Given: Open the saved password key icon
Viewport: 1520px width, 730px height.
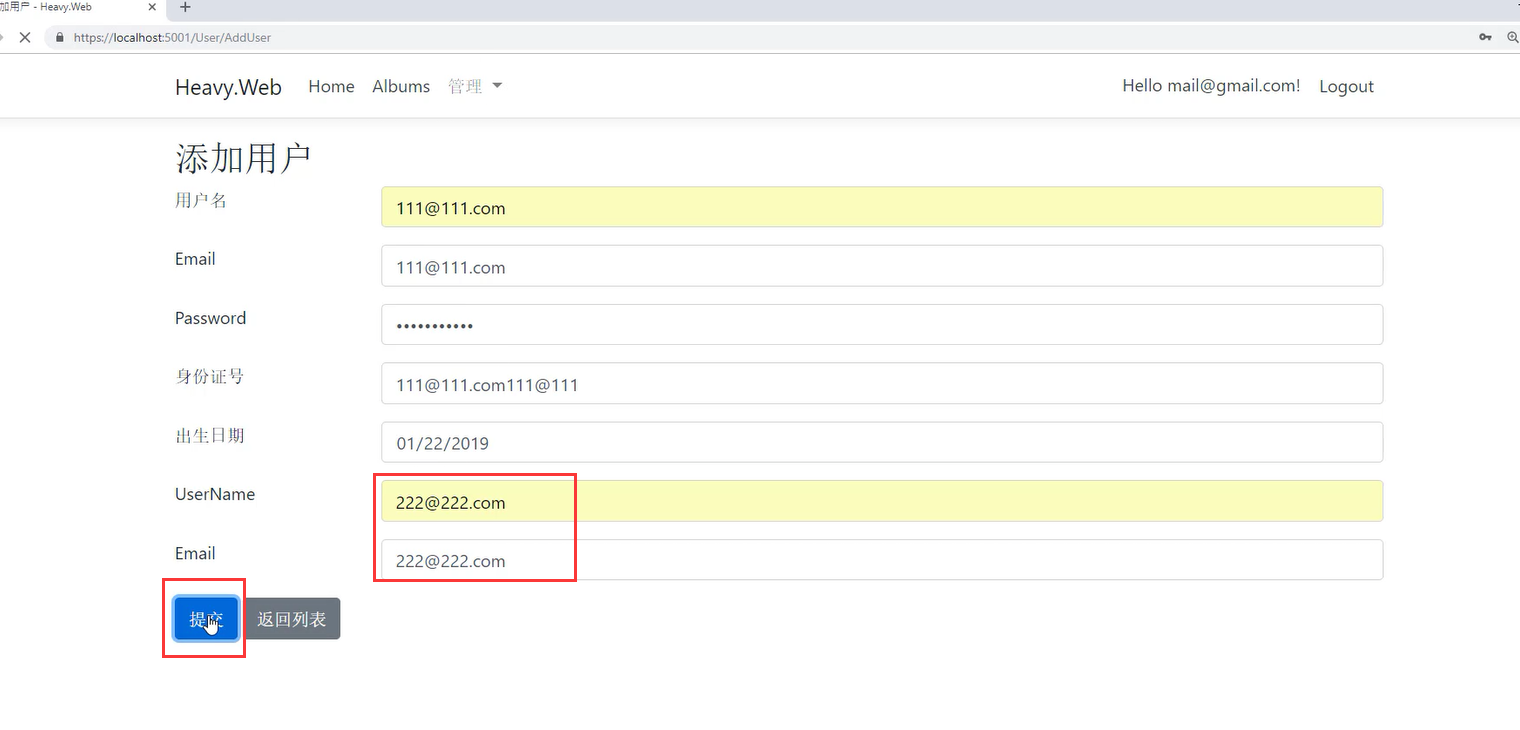Looking at the screenshot, I should pos(1485,37).
